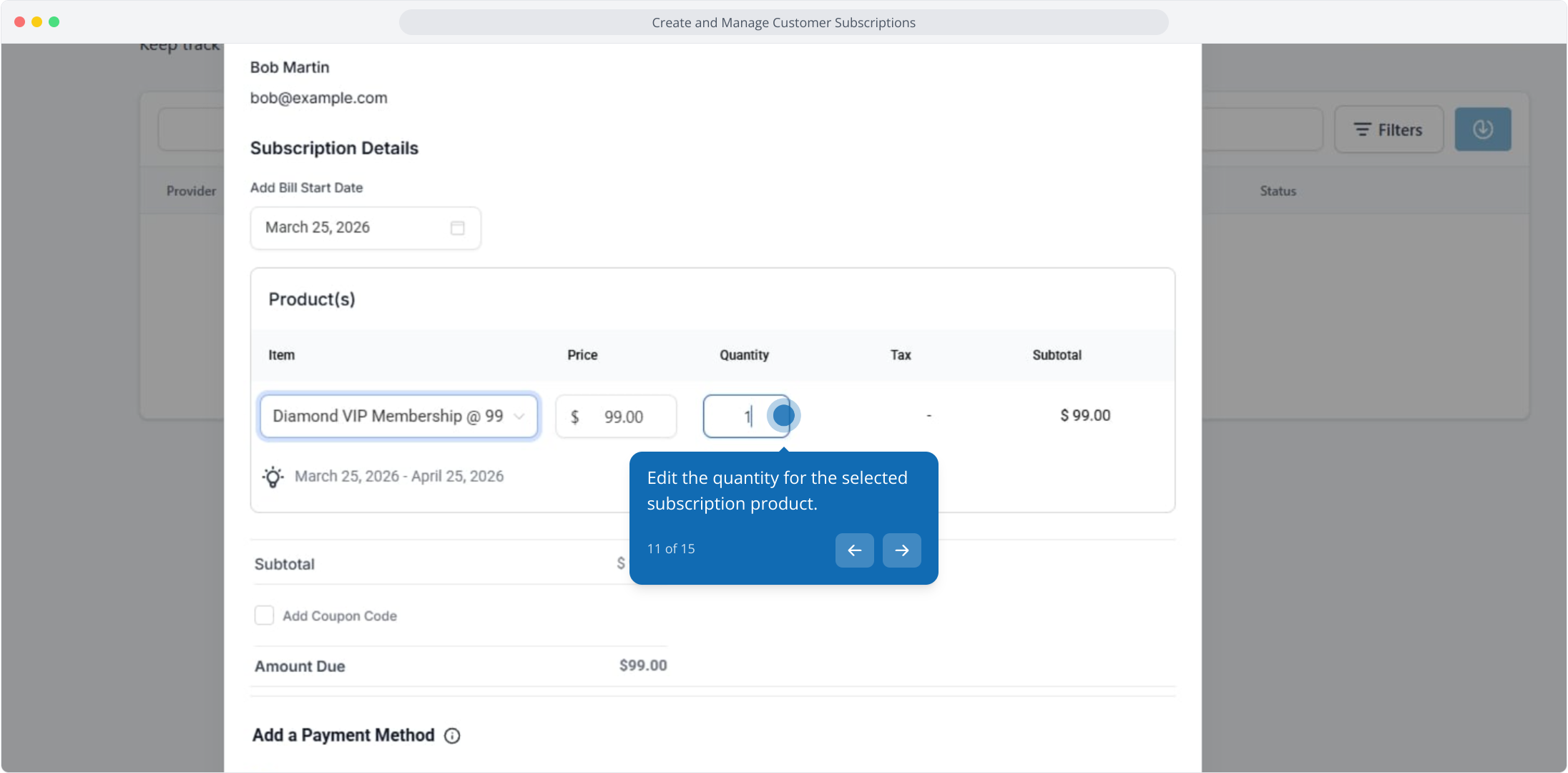Click the Add Coupon Code label
Viewport: 1568px width, 773px height.
(339, 616)
